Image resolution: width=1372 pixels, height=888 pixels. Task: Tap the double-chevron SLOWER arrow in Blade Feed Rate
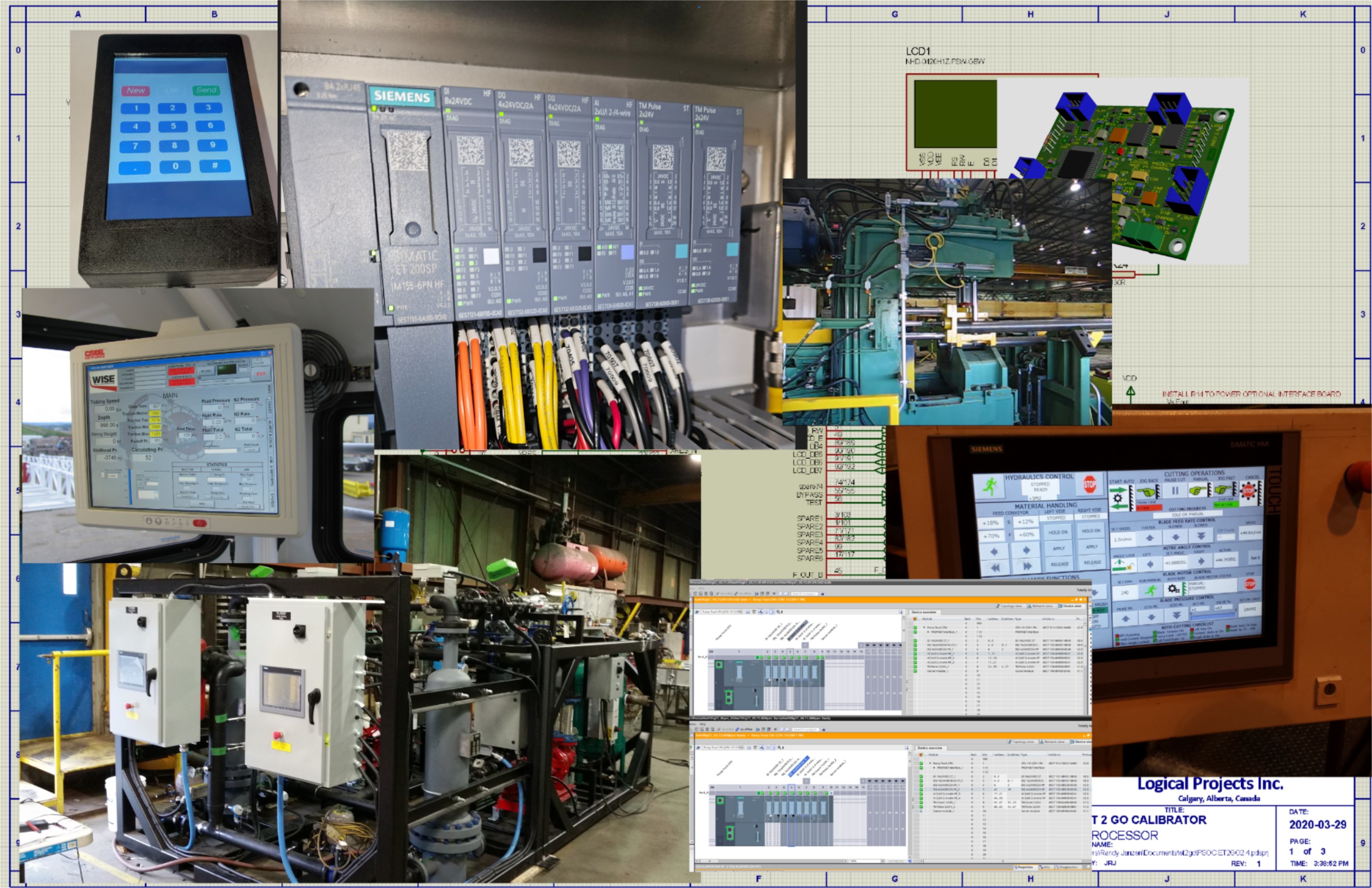click(1201, 536)
